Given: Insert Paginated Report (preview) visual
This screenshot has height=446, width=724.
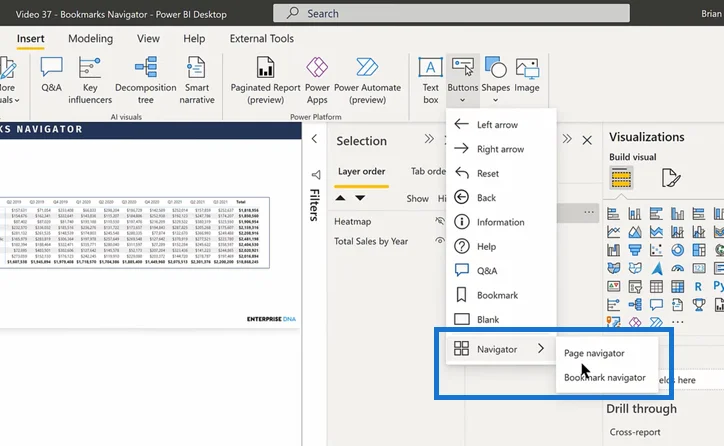Looking at the screenshot, I should tap(265, 80).
